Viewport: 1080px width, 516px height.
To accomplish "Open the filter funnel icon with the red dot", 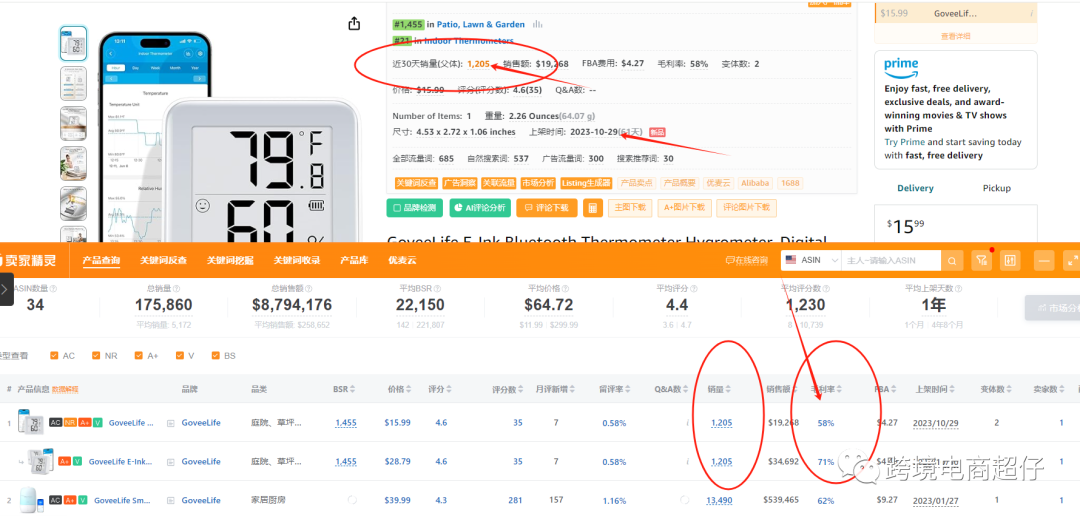I will [982, 260].
